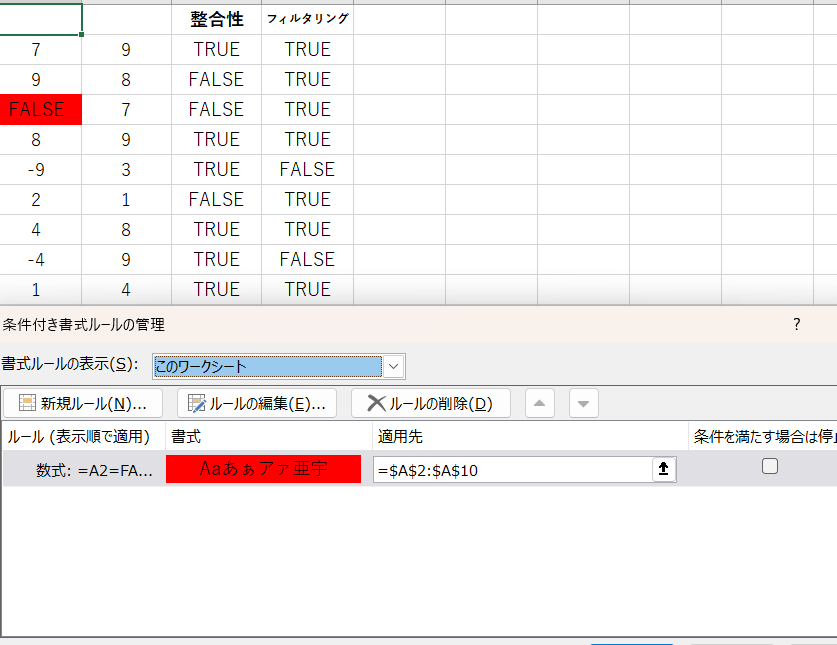
Task: Click the 整合性 header cell
Action: (217, 20)
